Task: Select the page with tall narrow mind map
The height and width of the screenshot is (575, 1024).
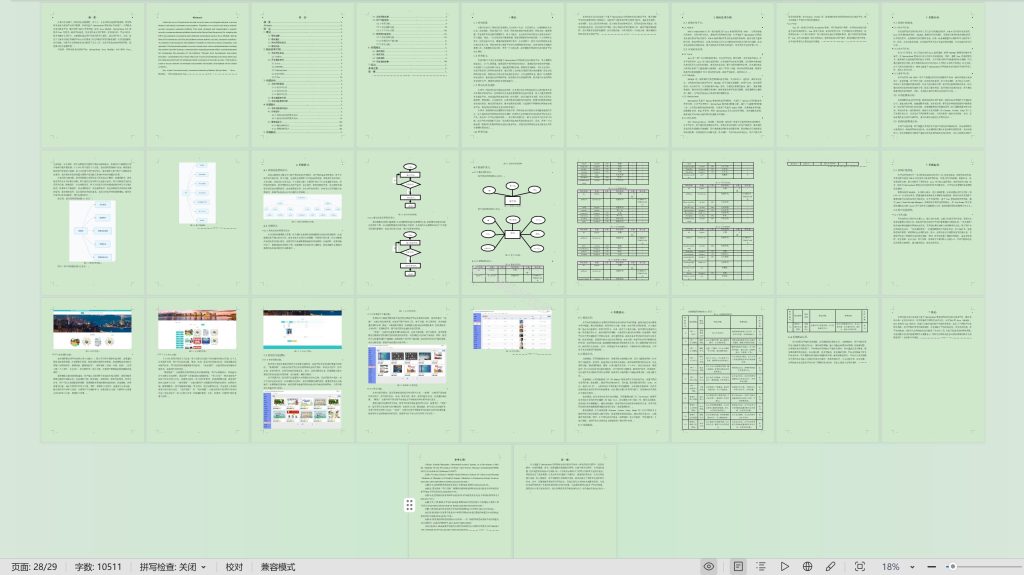Action: point(197,222)
